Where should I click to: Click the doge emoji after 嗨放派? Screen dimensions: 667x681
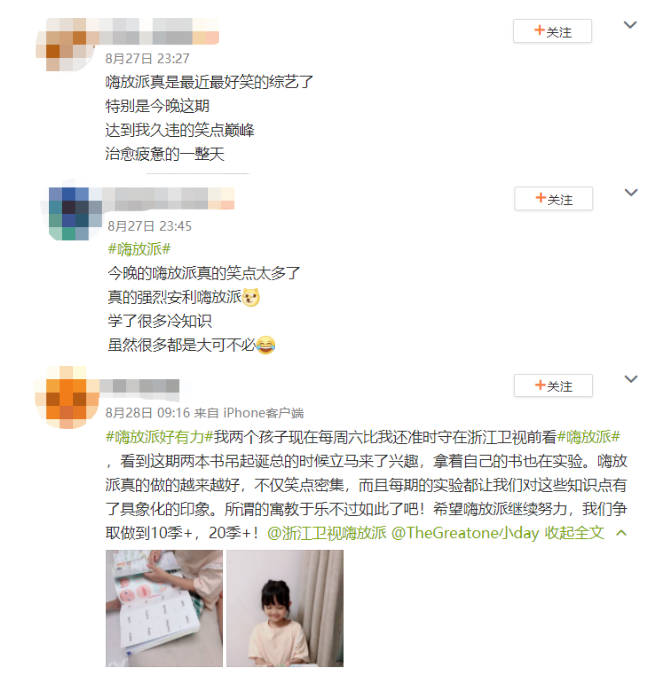pyautogui.click(x=251, y=298)
